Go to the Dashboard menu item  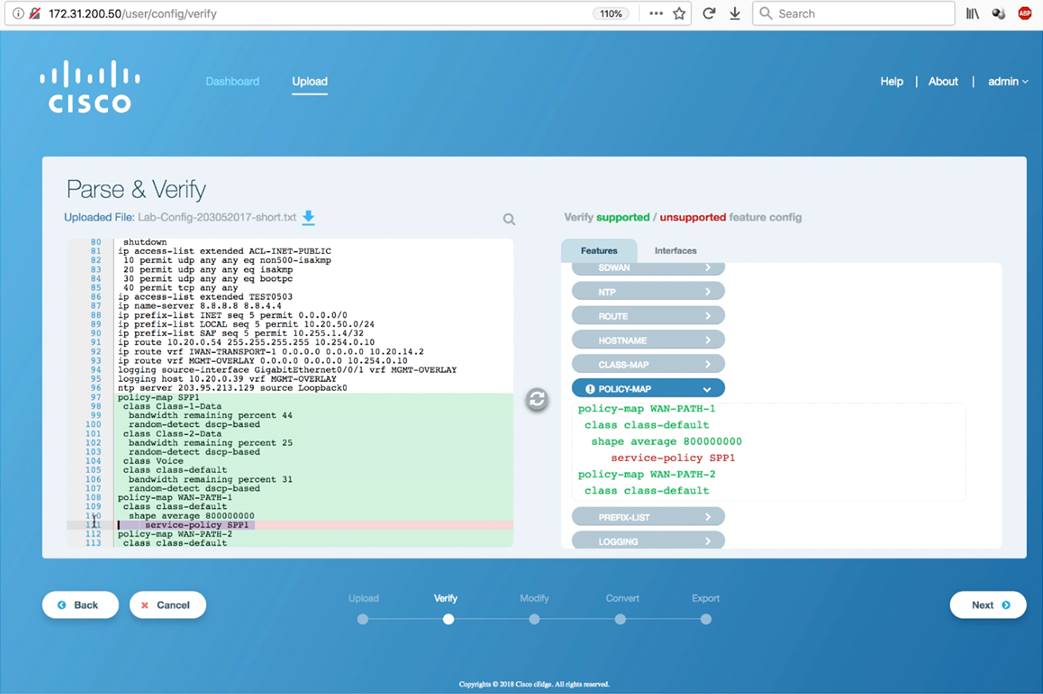[232, 81]
